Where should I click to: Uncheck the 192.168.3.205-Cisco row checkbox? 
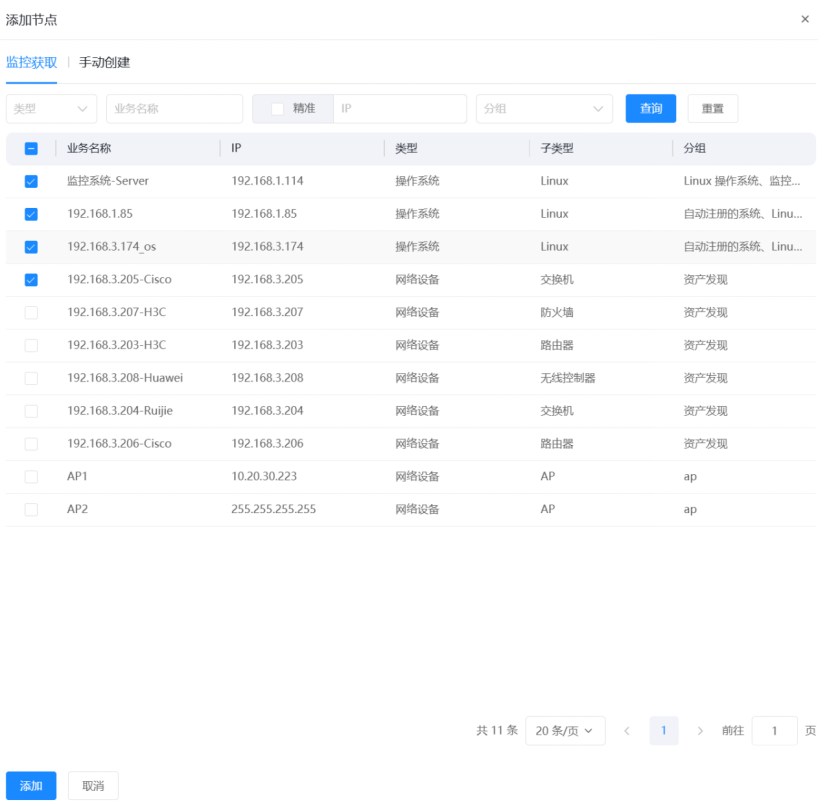click(x=31, y=280)
